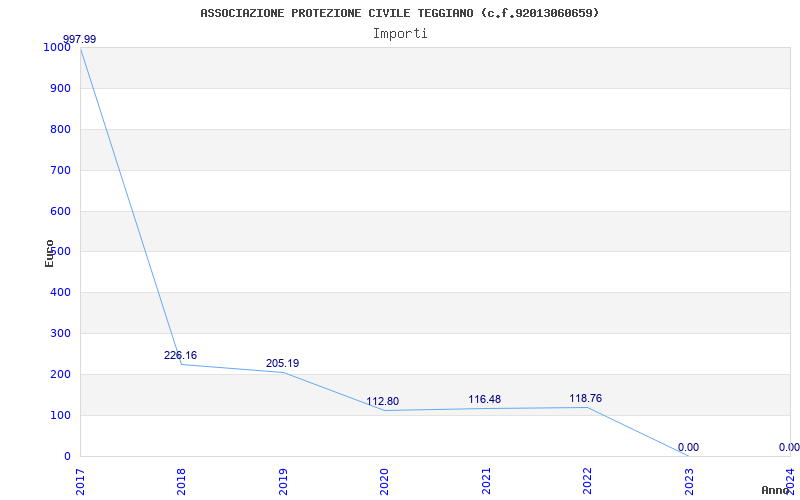Click the 600 y-axis tick label
The image size is (800, 500).
[60, 211]
